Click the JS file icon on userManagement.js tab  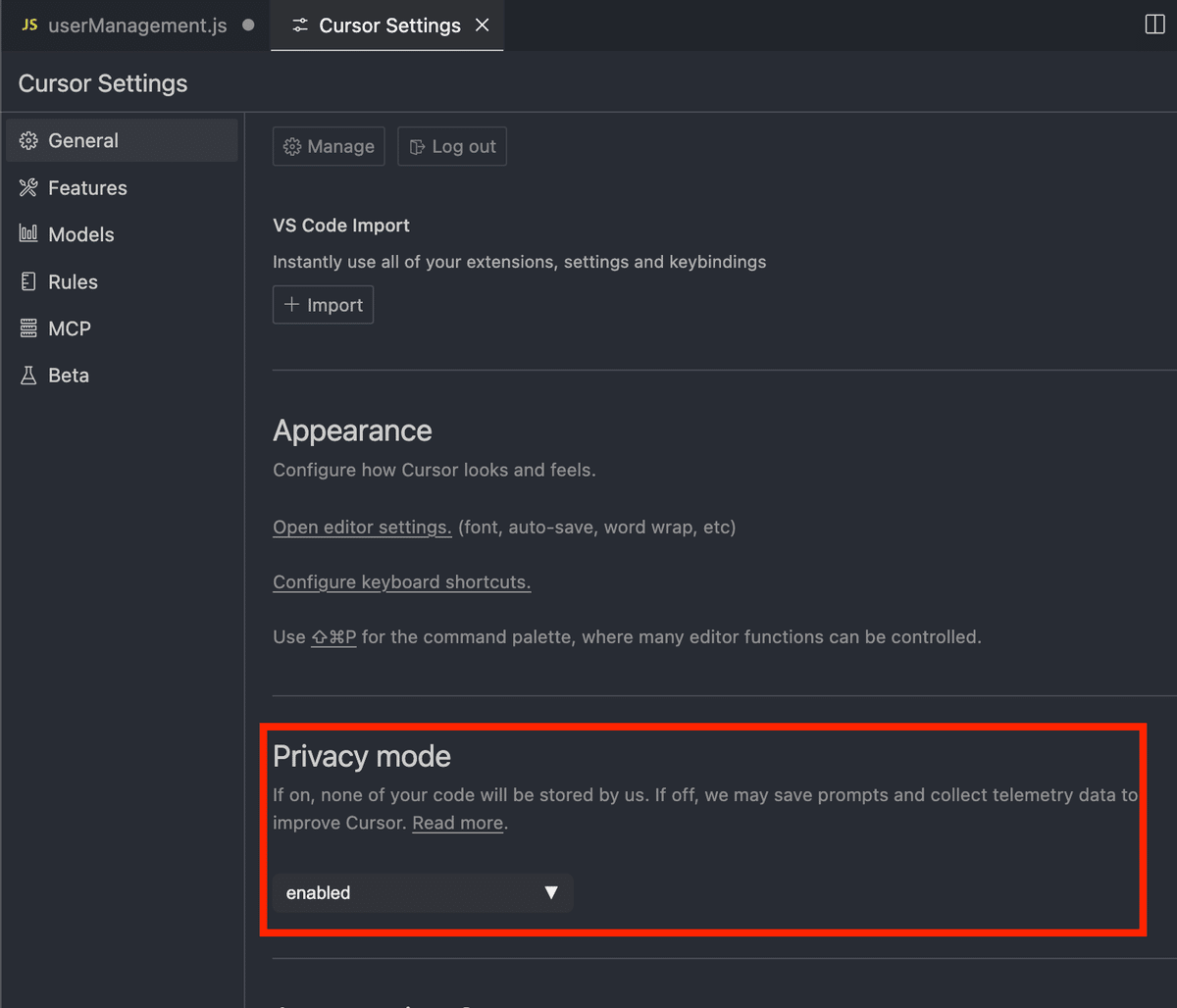tap(30, 25)
